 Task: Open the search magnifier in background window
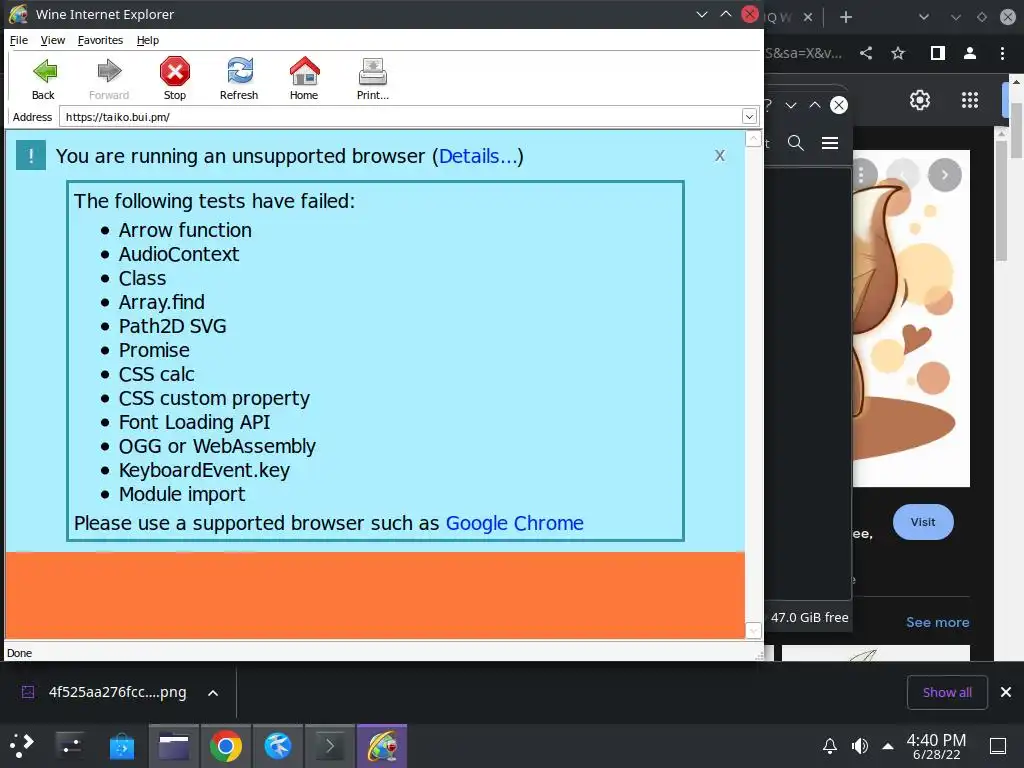795,143
